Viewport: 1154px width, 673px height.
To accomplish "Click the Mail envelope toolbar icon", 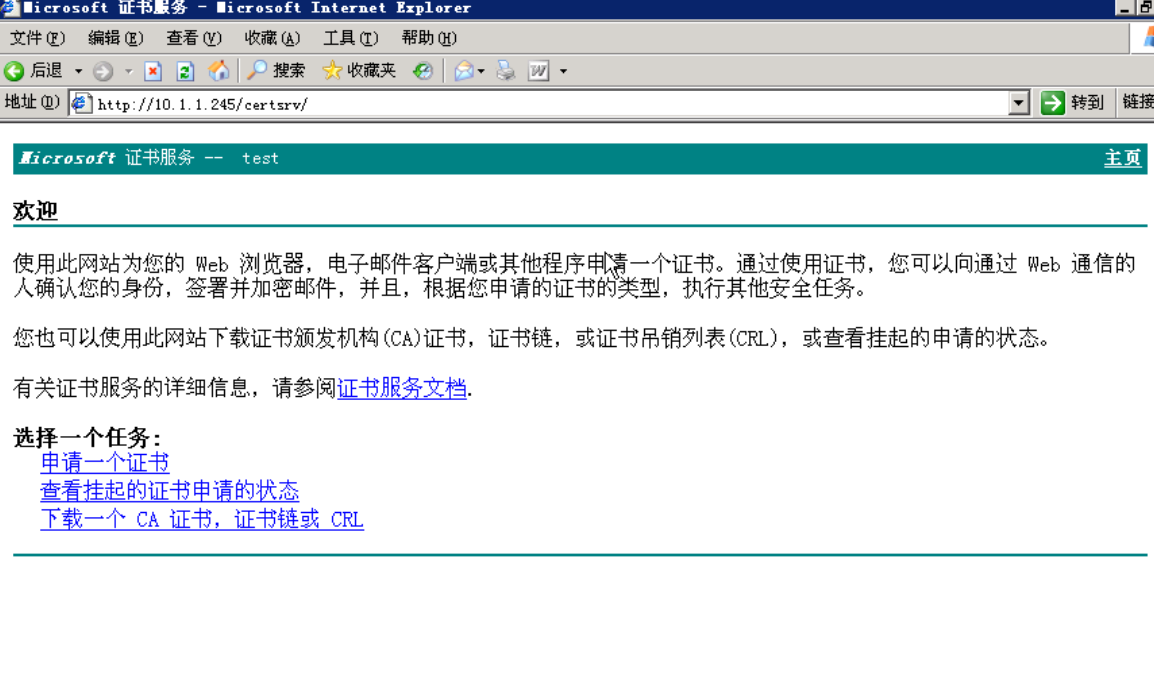I will (463, 71).
